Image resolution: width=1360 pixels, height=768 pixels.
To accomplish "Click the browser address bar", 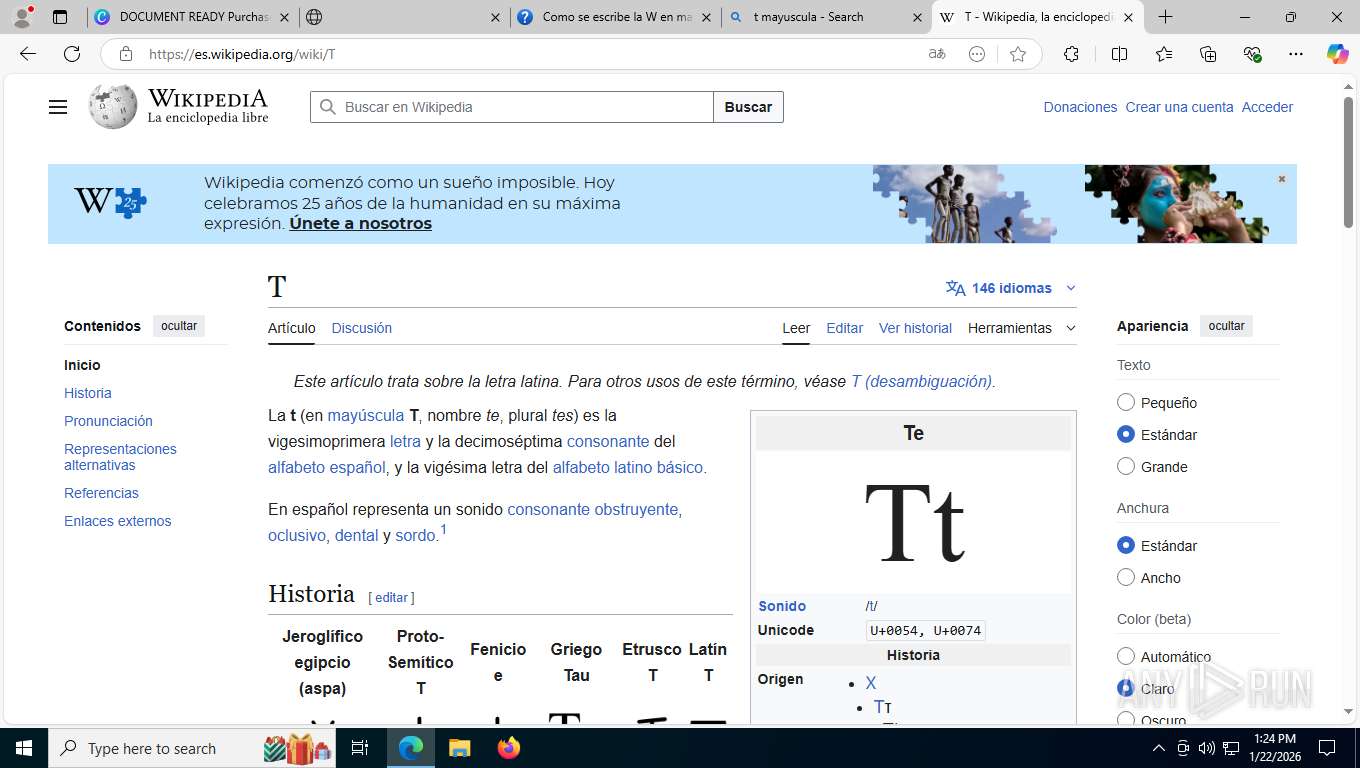I will click(520, 54).
